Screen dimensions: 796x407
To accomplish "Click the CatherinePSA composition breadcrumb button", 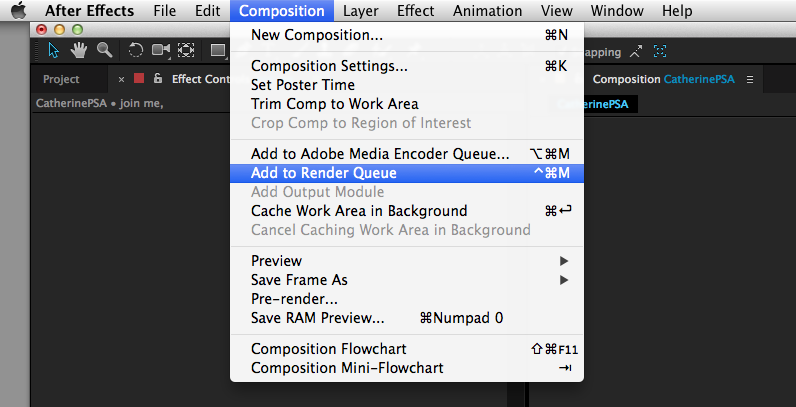I will pos(594,104).
